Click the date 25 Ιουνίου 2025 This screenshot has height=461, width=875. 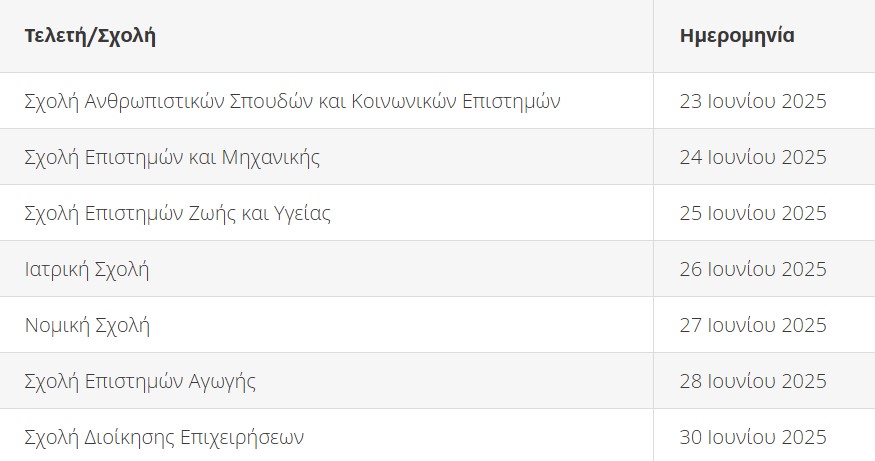click(753, 213)
